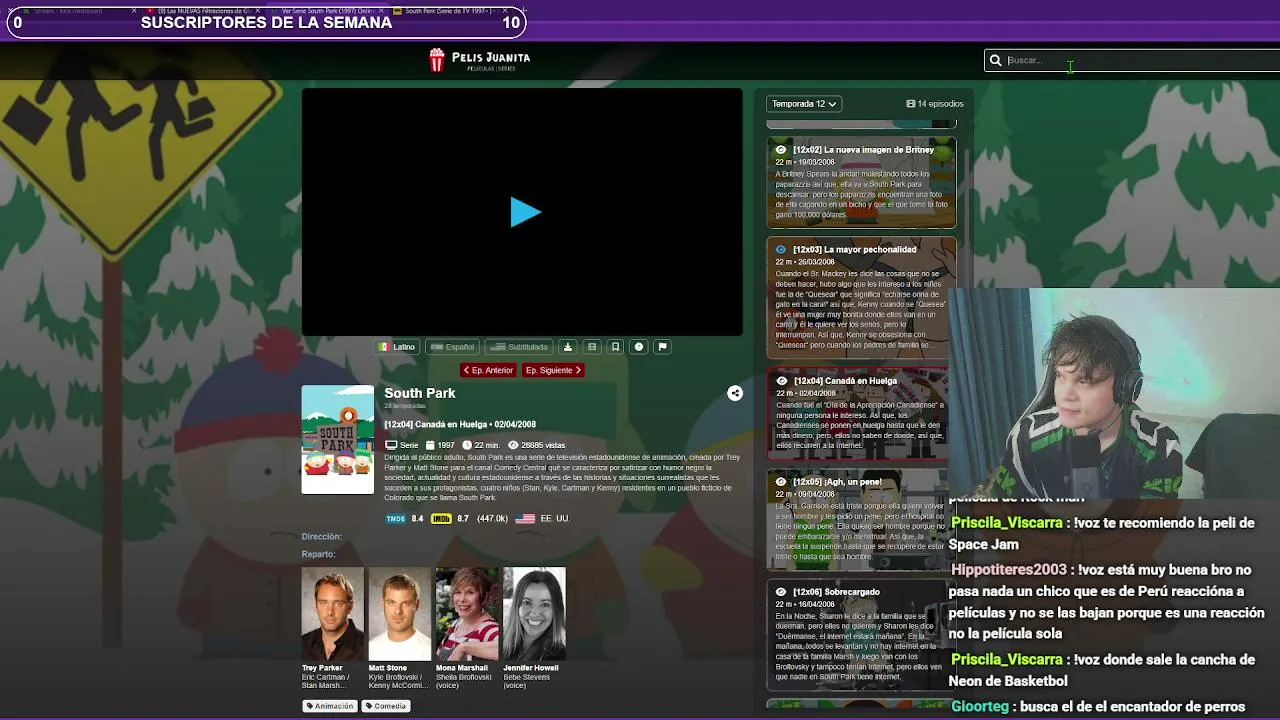
Task: Open episode 12x02 La nueva imagen de Britney
Action: click(861, 183)
